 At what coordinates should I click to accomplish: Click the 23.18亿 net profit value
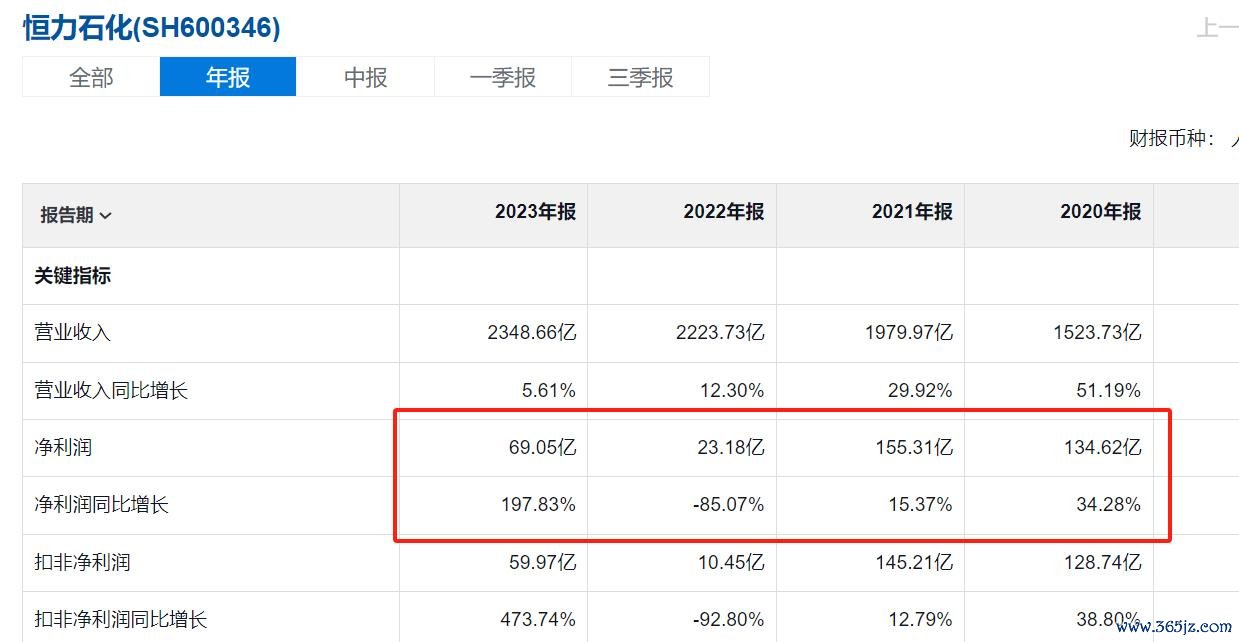pos(731,447)
